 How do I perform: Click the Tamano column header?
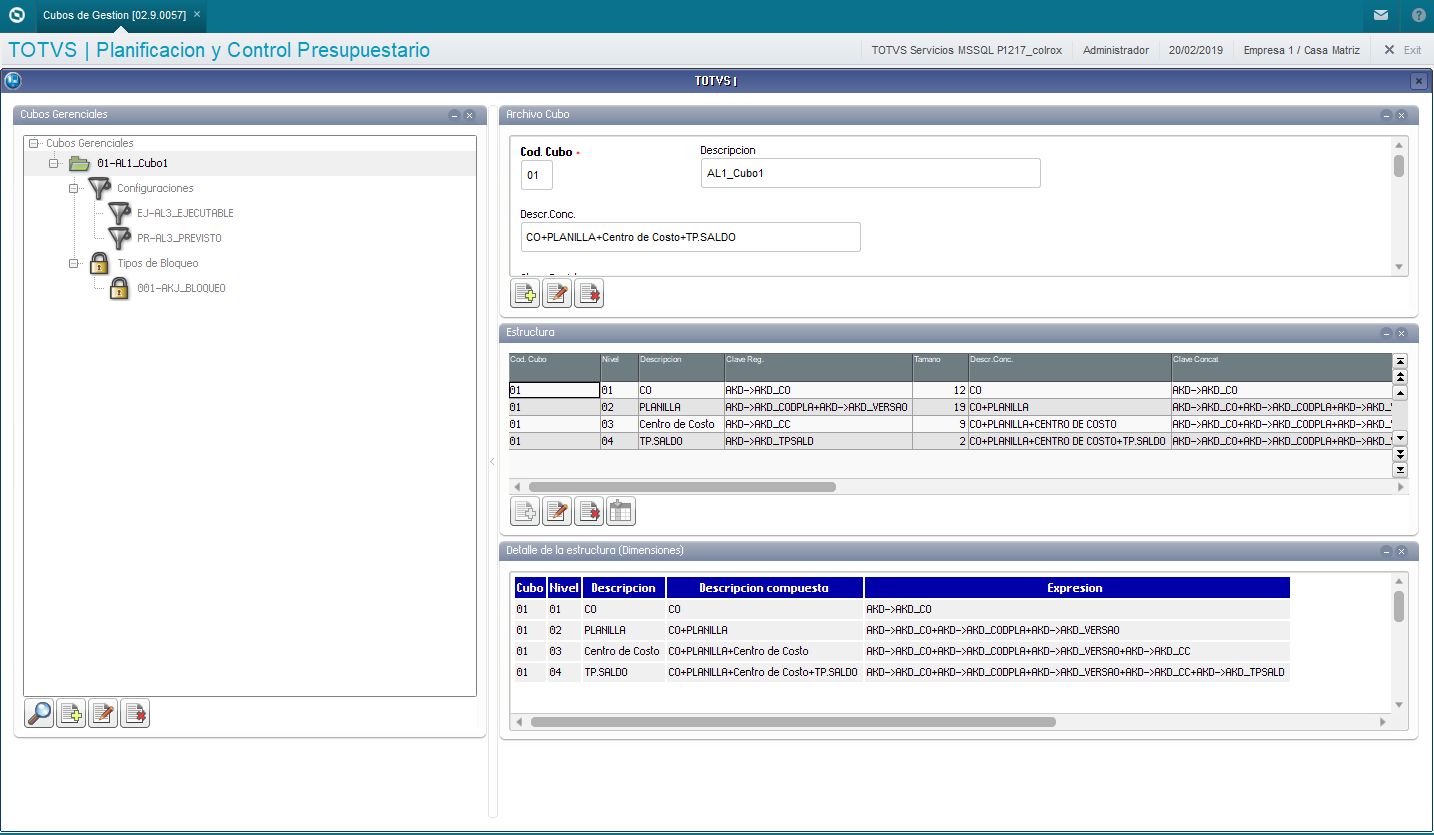[x=940, y=367]
